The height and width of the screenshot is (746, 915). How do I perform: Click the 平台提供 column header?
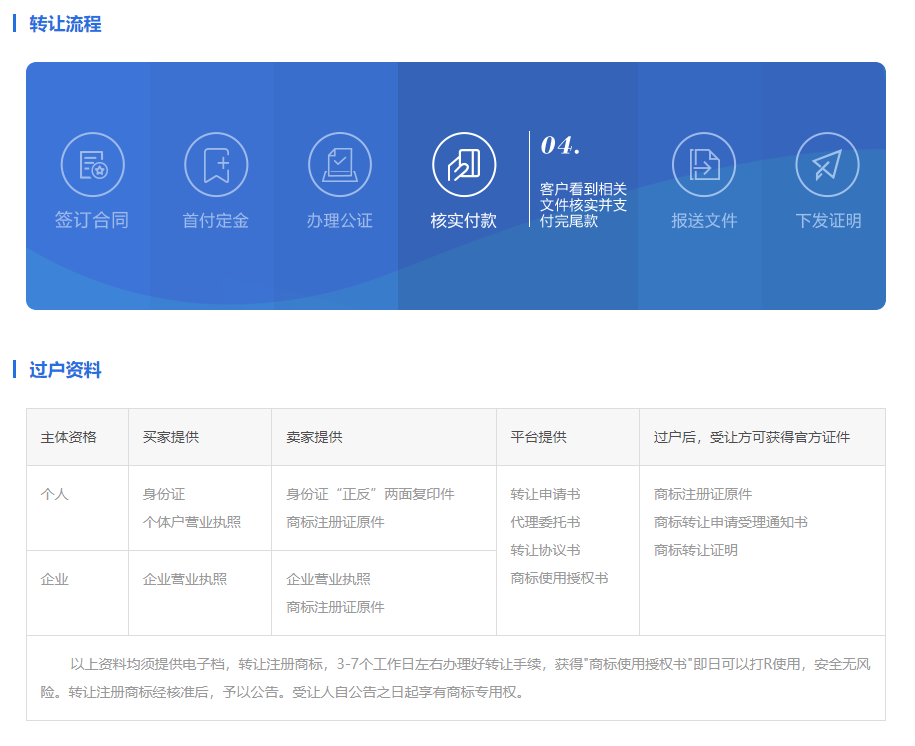539,437
